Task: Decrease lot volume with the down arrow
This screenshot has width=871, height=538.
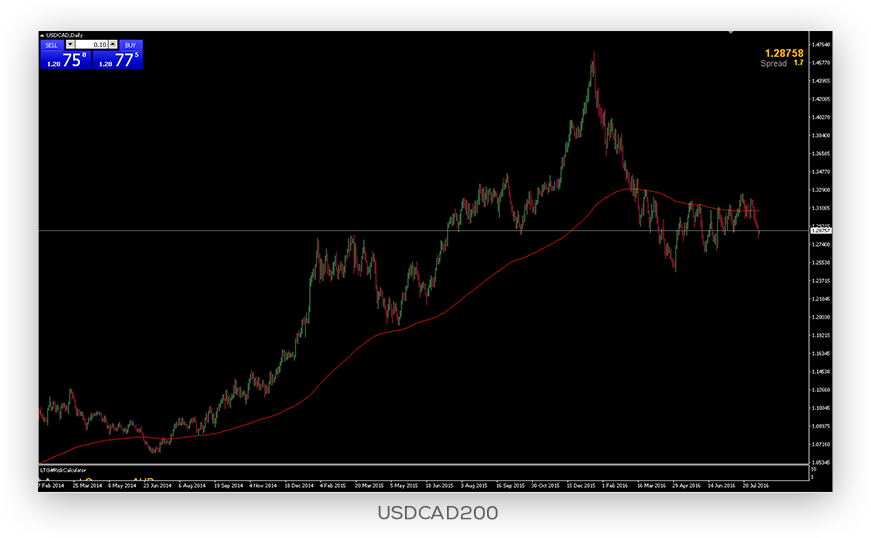Action: [70, 45]
